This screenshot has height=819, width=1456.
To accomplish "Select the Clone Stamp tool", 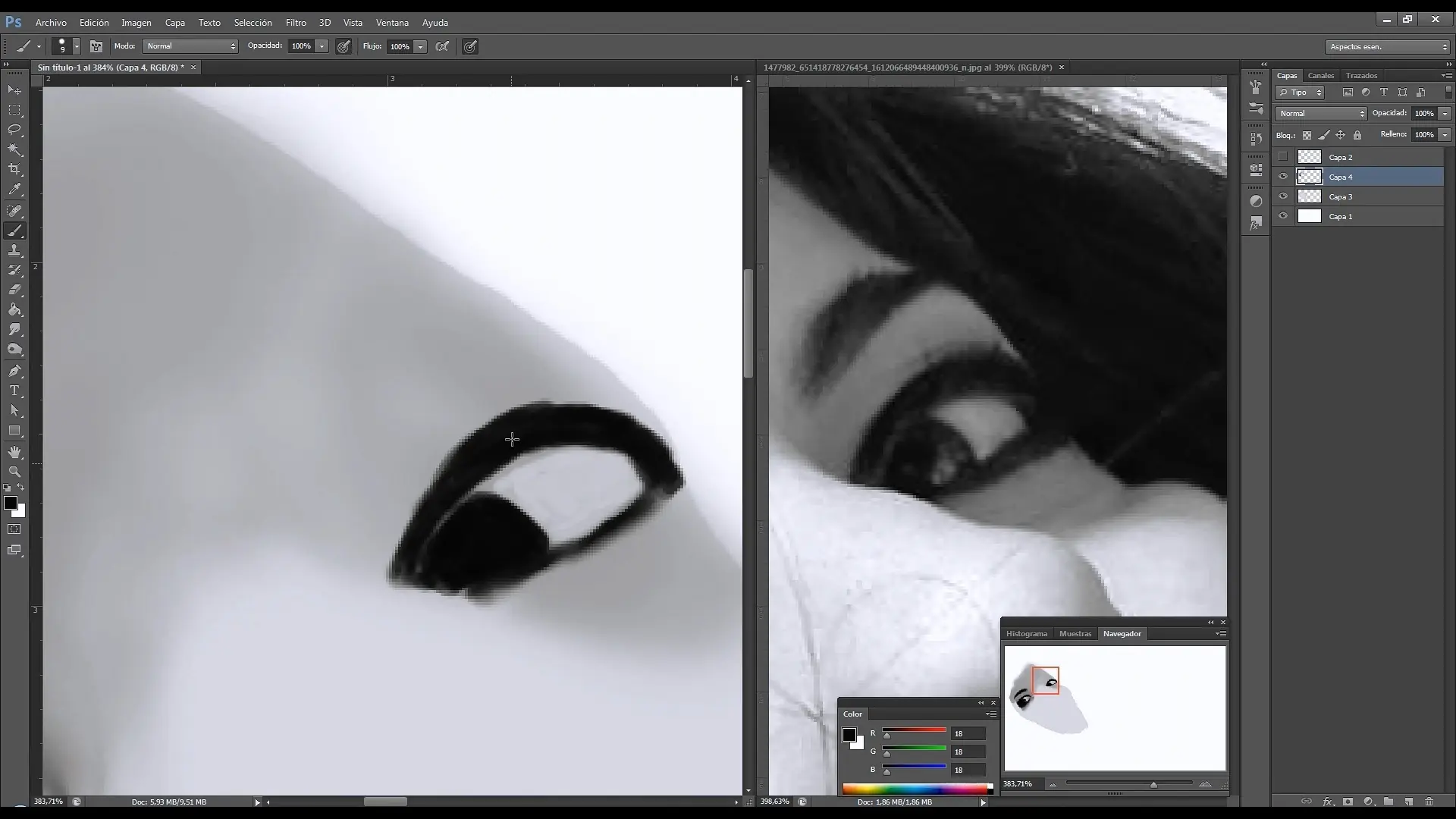I will coord(14,250).
